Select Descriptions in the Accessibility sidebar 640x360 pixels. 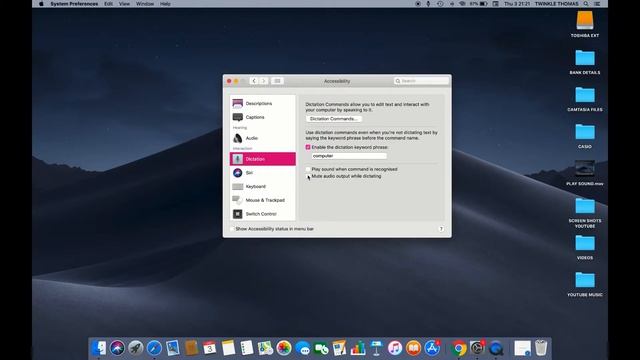tap(263, 103)
